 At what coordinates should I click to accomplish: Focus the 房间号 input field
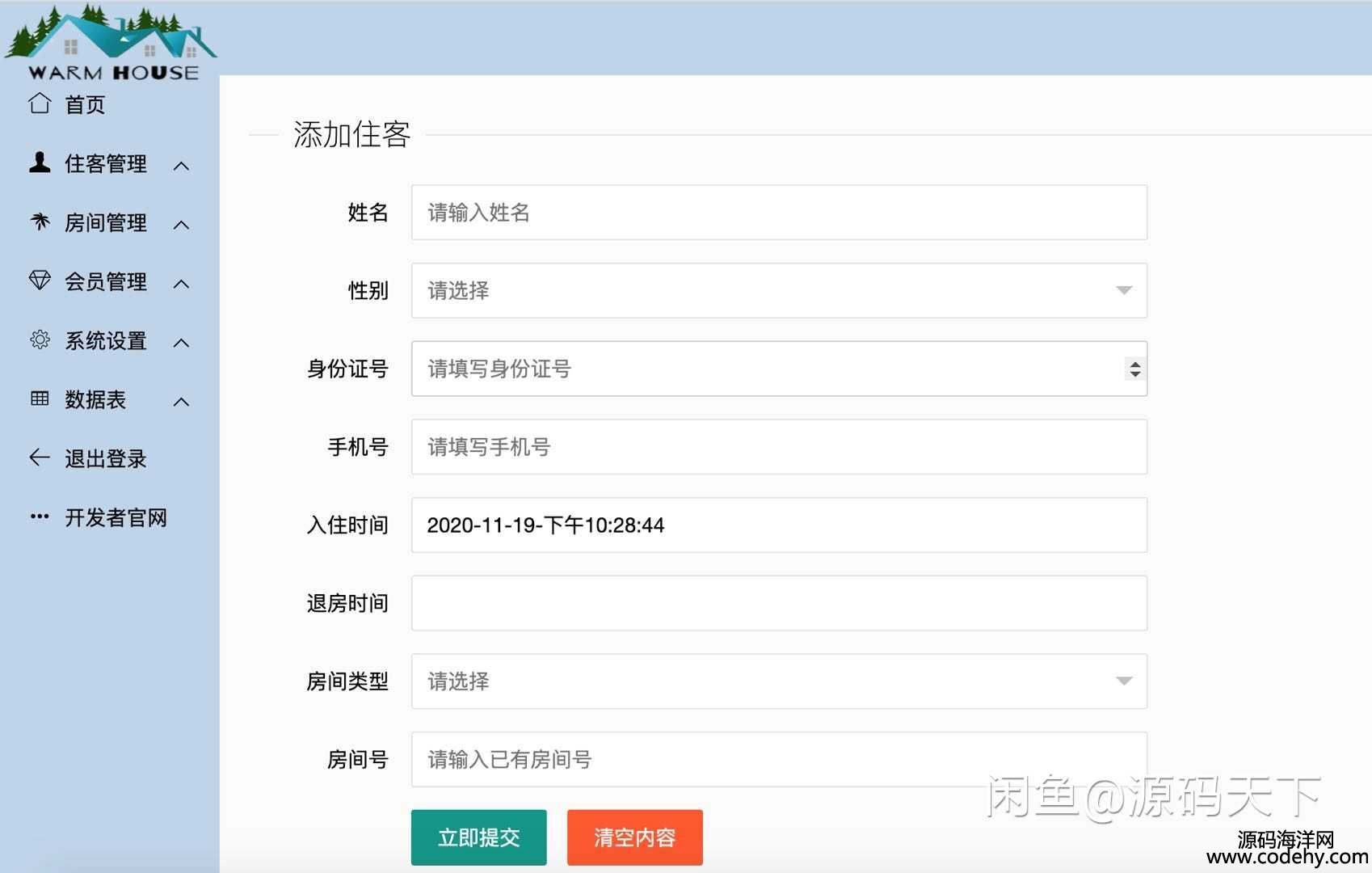[779, 759]
